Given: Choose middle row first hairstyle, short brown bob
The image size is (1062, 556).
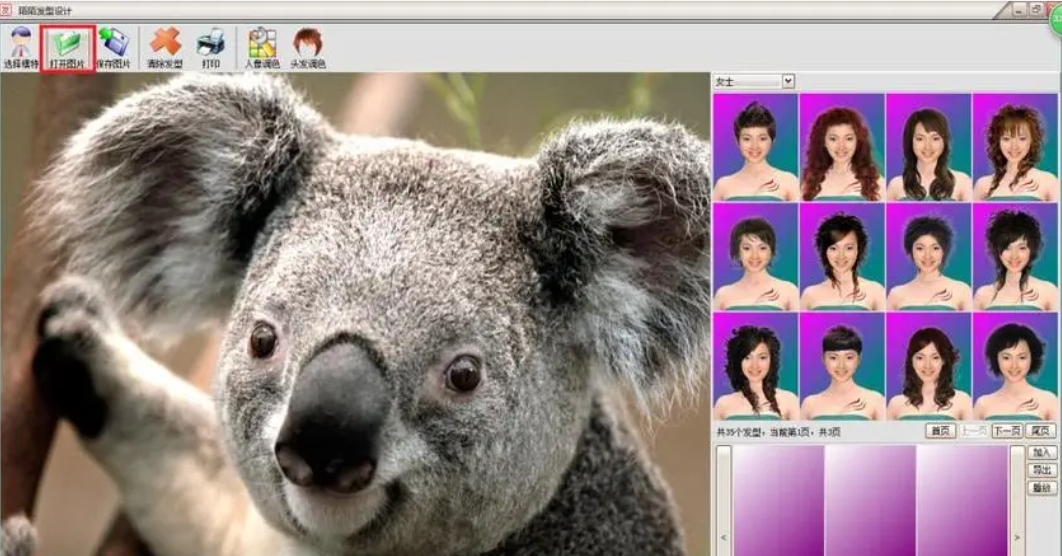Looking at the screenshot, I should tap(755, 257).
